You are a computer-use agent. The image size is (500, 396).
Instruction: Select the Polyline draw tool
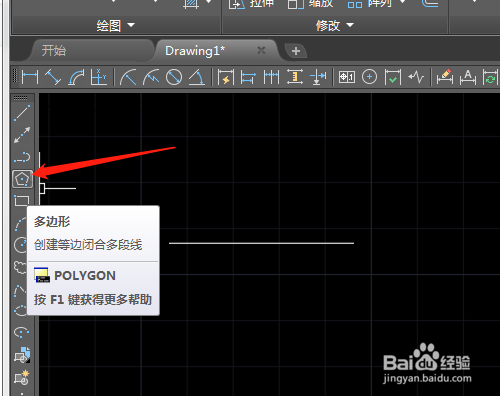[22, 157]
